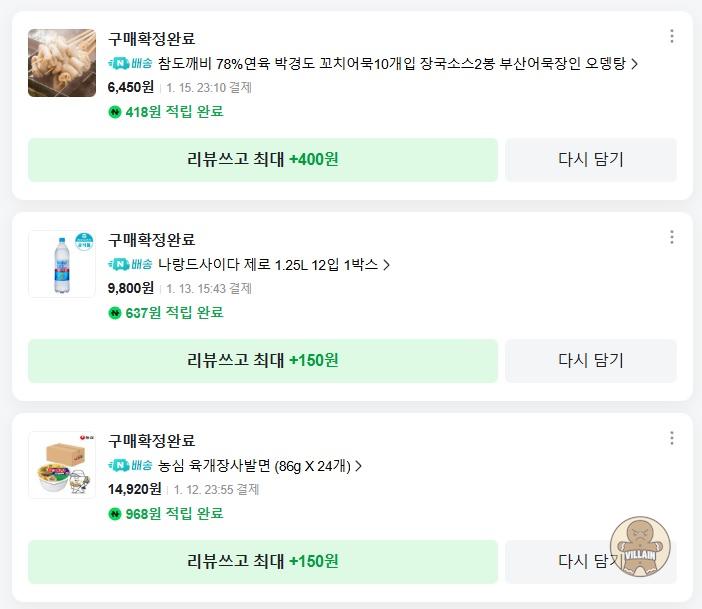Write a review for +400원 on fish cake order

tap(262, 160)
